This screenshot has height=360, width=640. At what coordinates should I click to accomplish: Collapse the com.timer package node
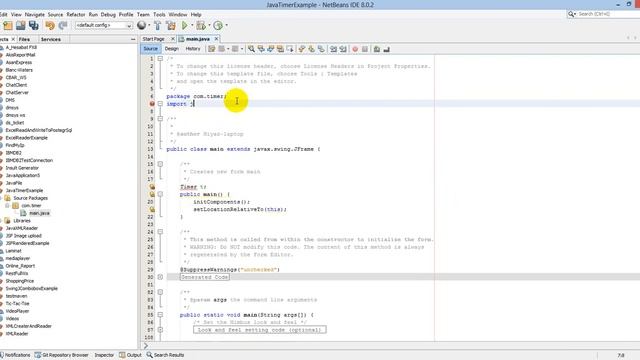[7, 206]
